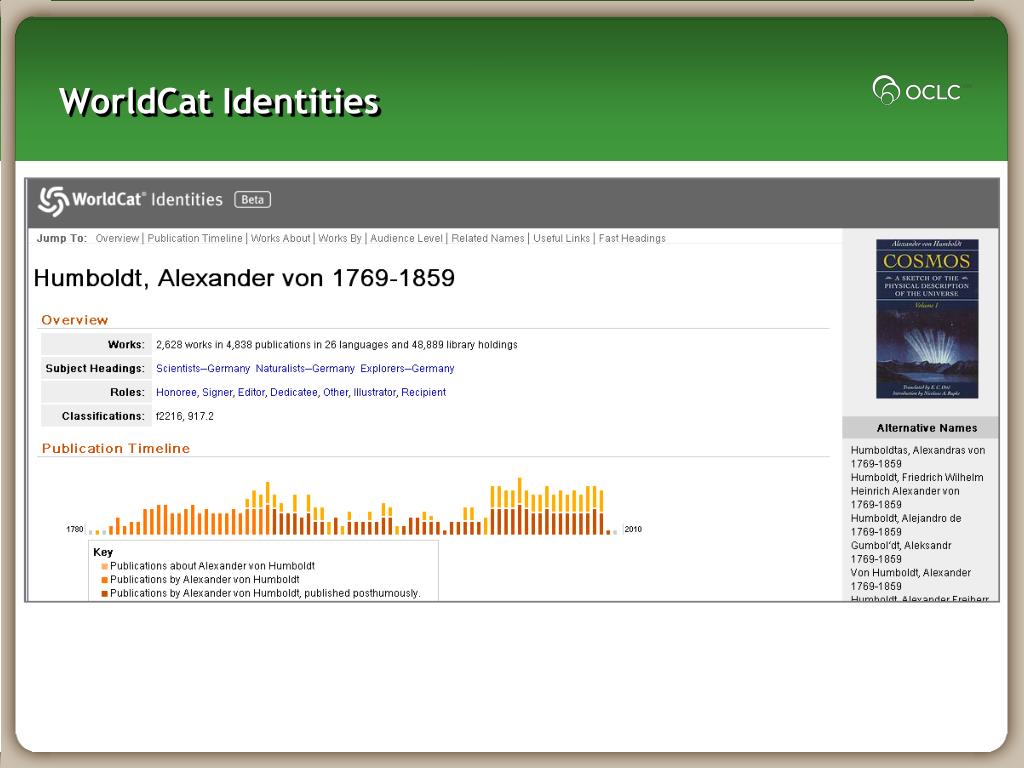
Task: Click the 'Publications about Alexander von Humboldt' key text
Action: [212, 566]
